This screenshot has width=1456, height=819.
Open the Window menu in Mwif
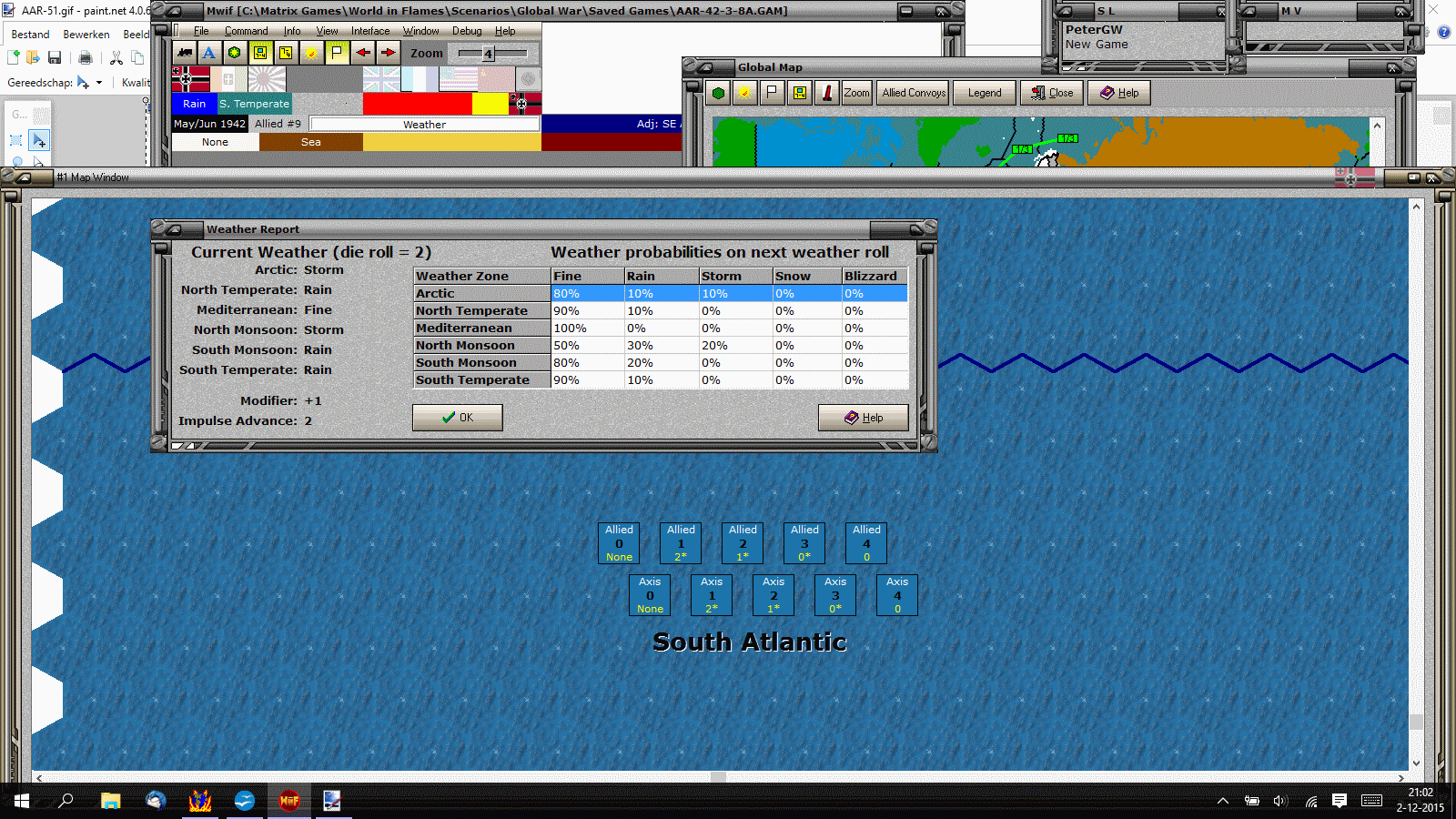(421, 31)
